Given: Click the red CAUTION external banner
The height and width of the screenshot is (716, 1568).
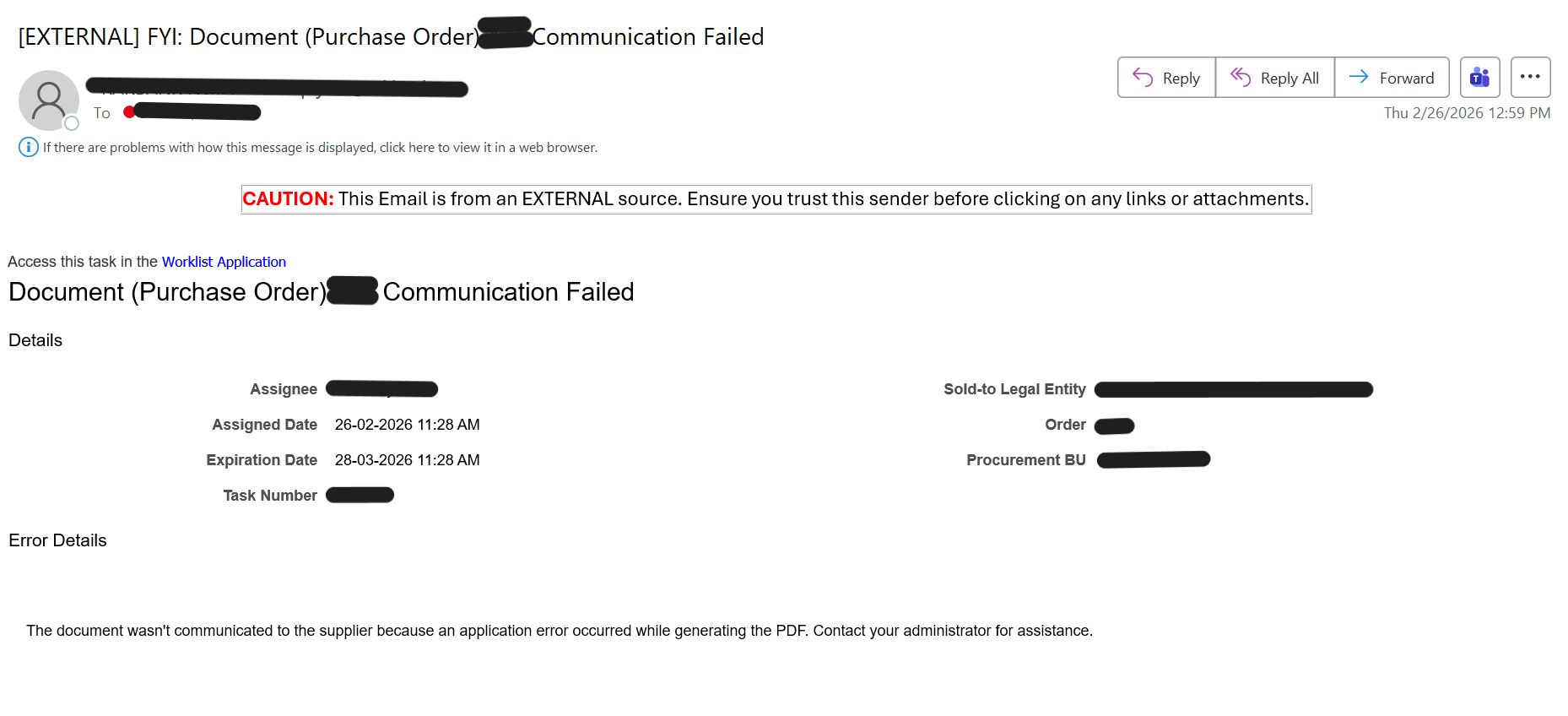Looking at the screenshot, I should pos(776,199).
